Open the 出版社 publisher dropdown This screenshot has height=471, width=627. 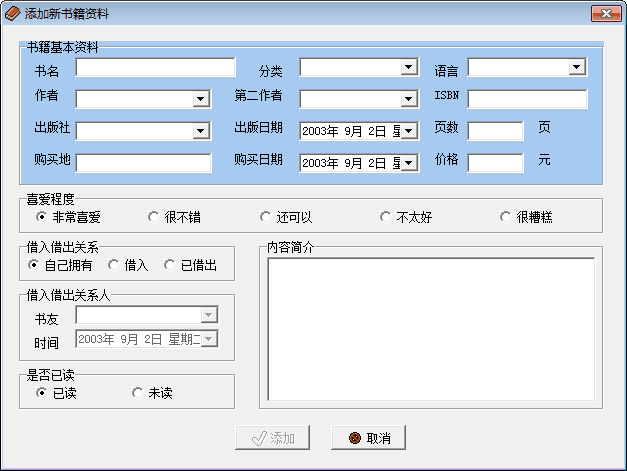pyautogui.click(x=200, y=131)
